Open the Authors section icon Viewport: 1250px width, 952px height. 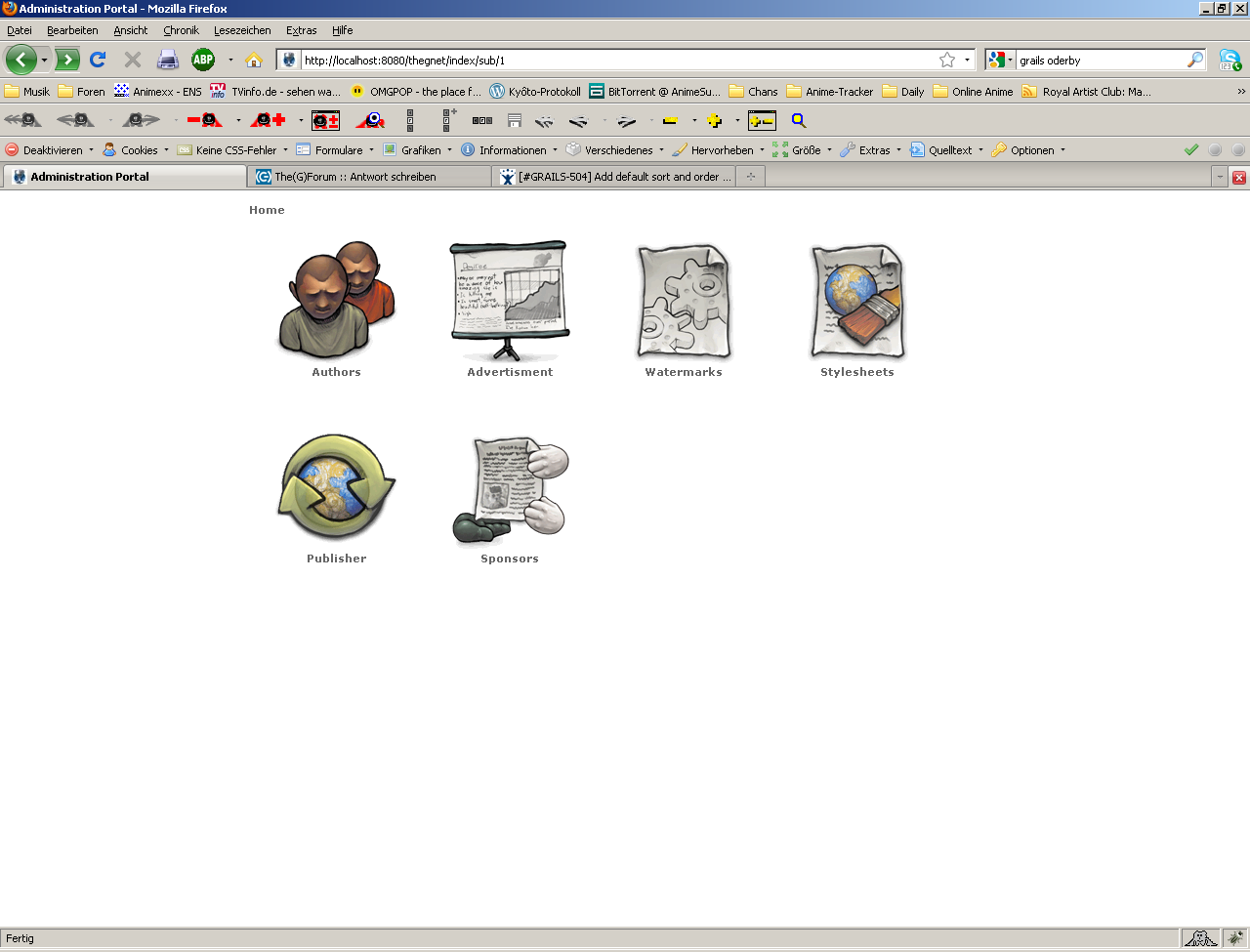click(x=336, y=301)
